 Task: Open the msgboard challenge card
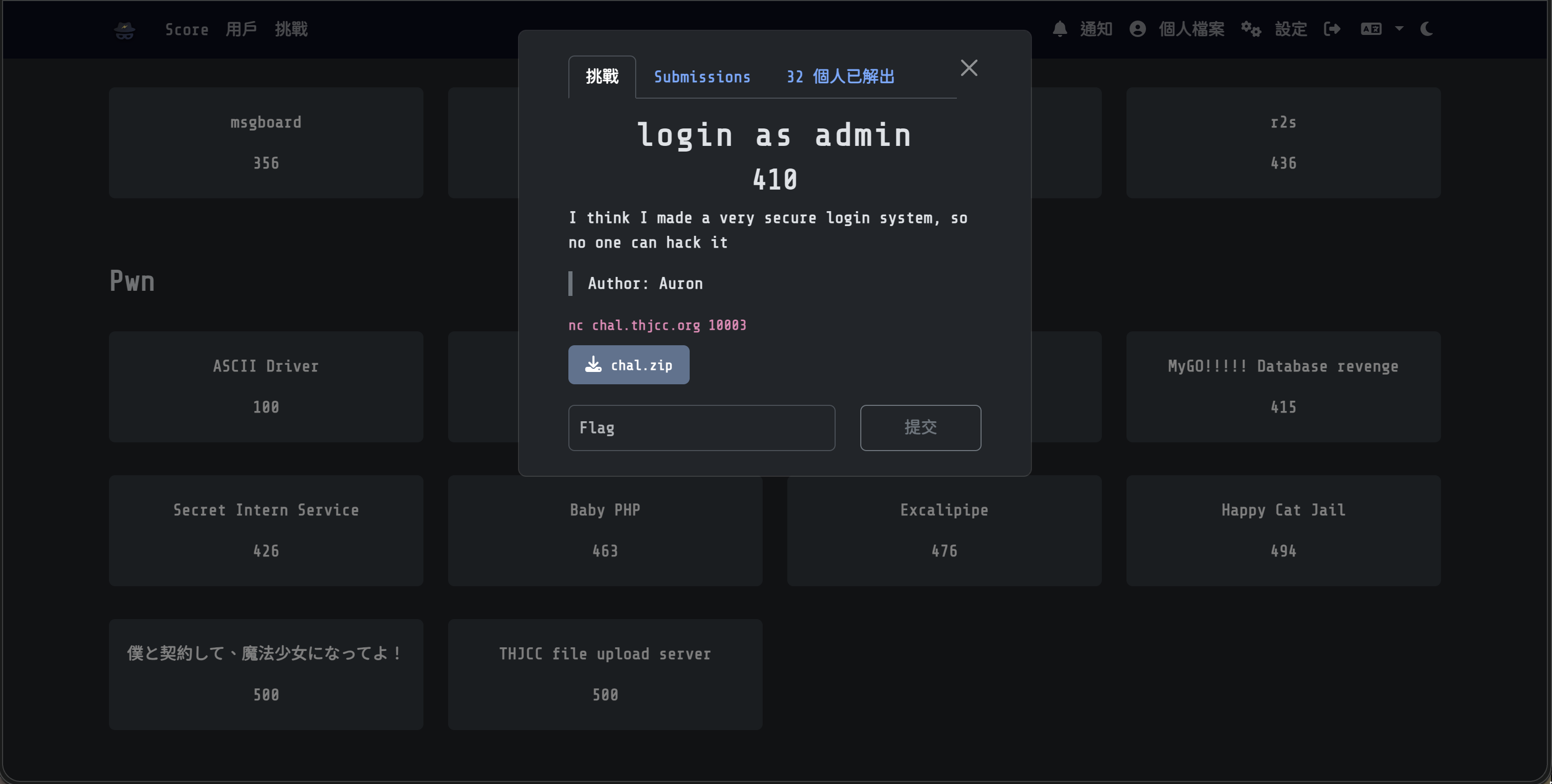[x=266, y=143]
